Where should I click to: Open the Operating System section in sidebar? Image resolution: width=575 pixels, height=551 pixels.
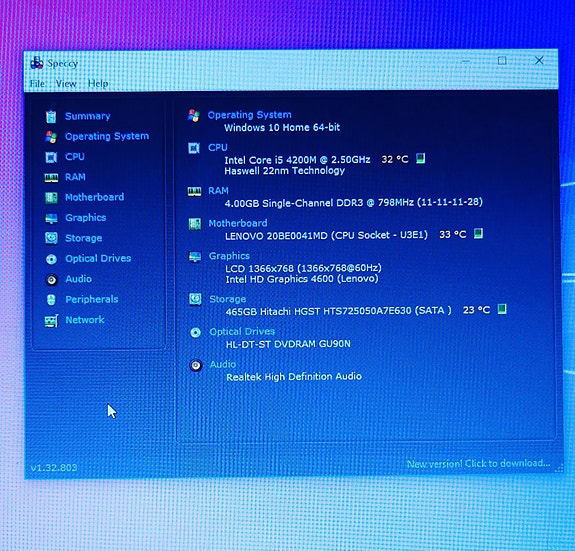pos(107,136)
